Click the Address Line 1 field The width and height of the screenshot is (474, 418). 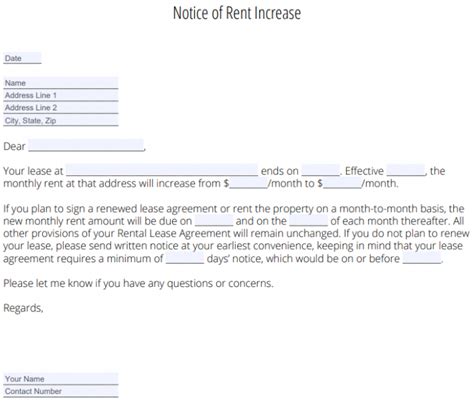coord(61,95)
